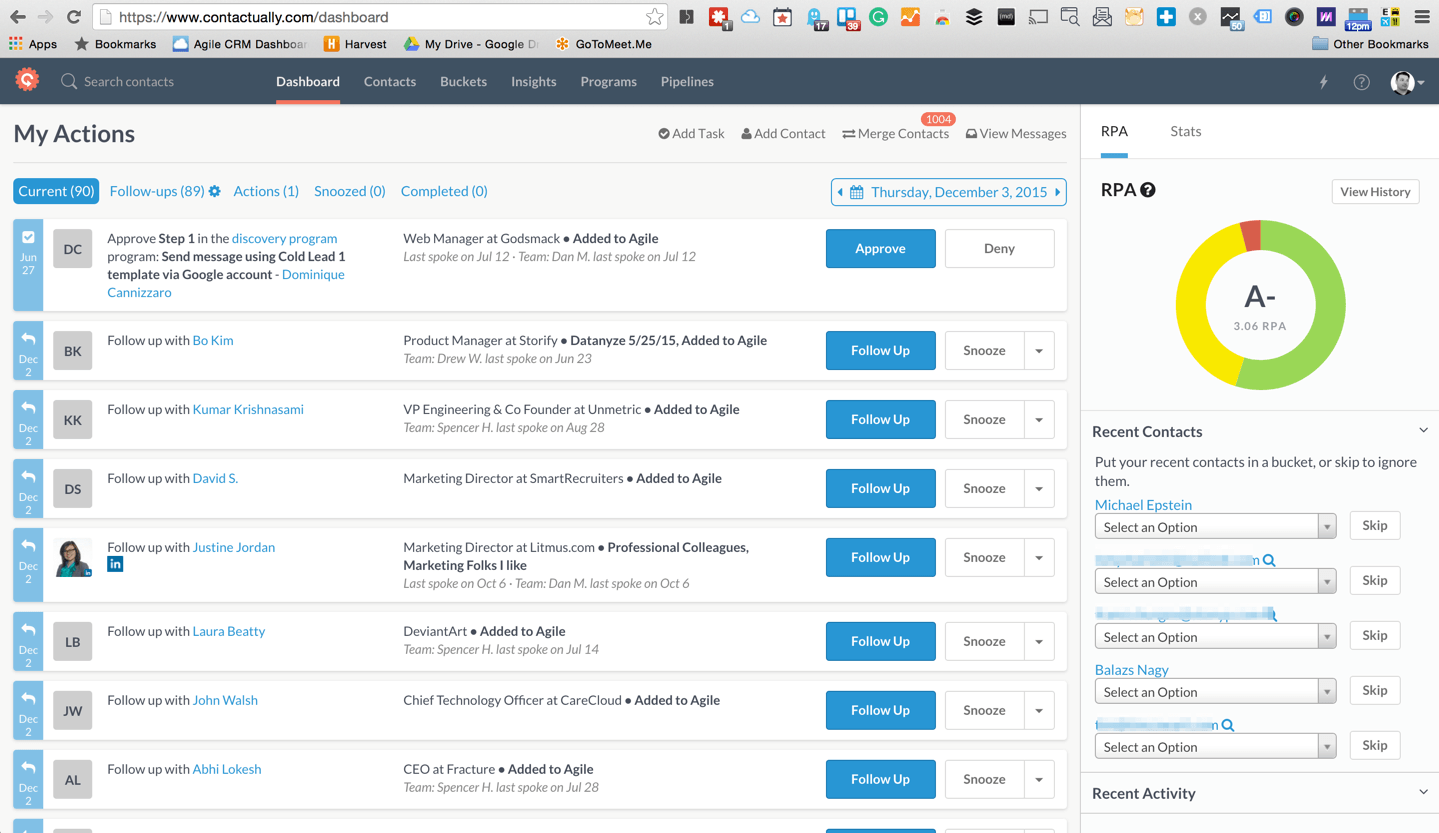Show Completed (0) list
Screen dimensions: 1439x833
(444, 191)
